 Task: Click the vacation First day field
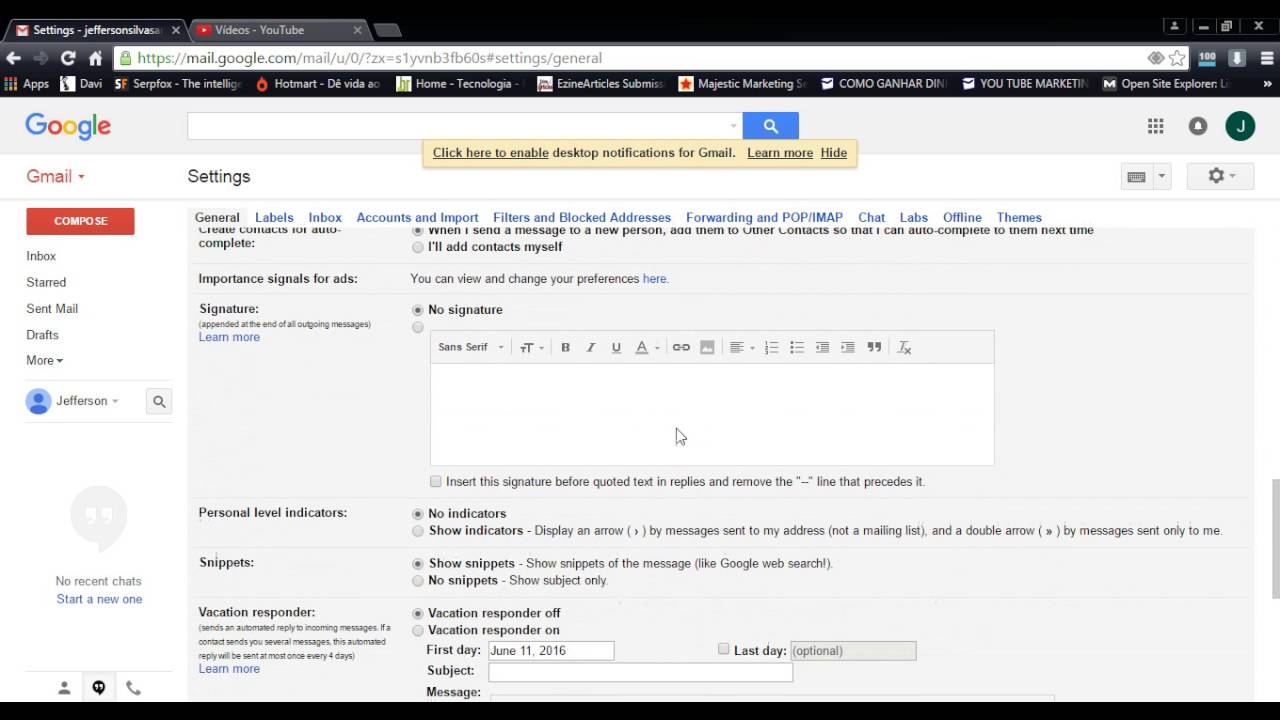coord(551,650)
